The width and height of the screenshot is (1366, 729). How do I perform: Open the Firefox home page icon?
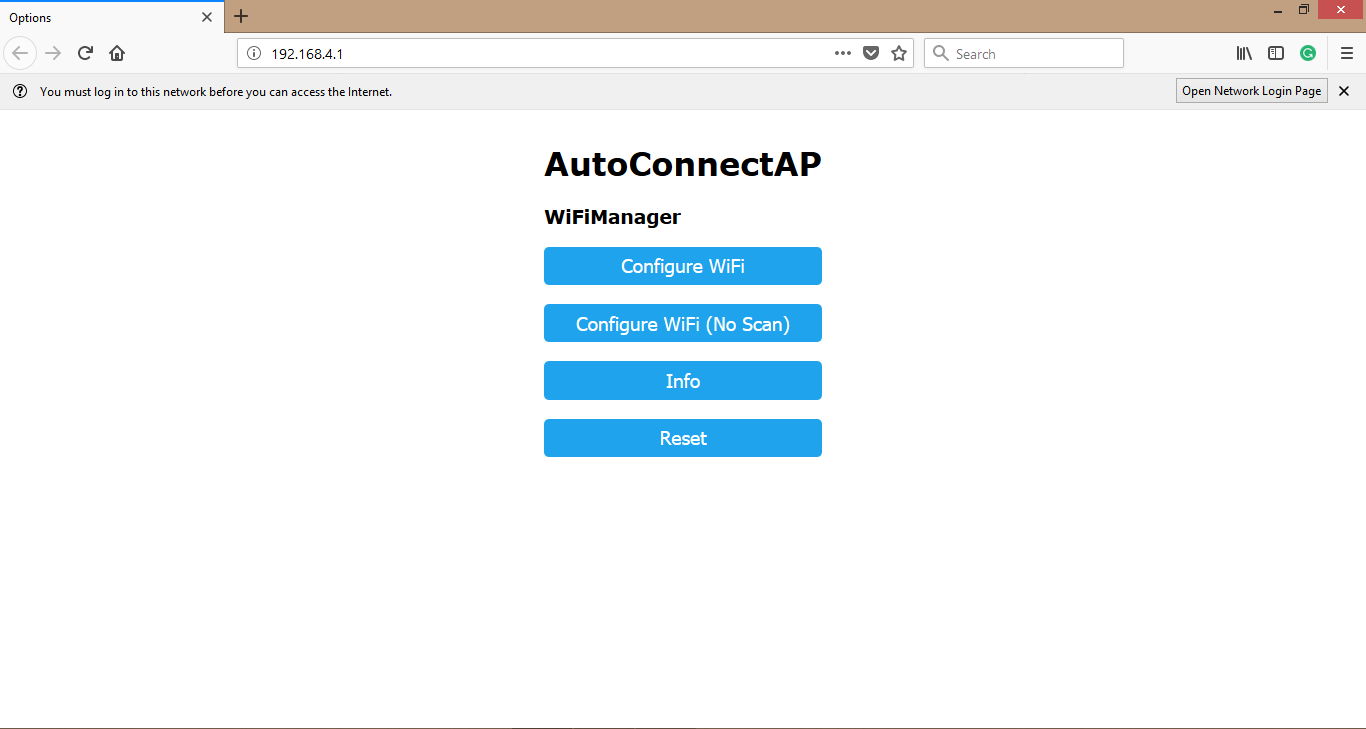(117, 52)
